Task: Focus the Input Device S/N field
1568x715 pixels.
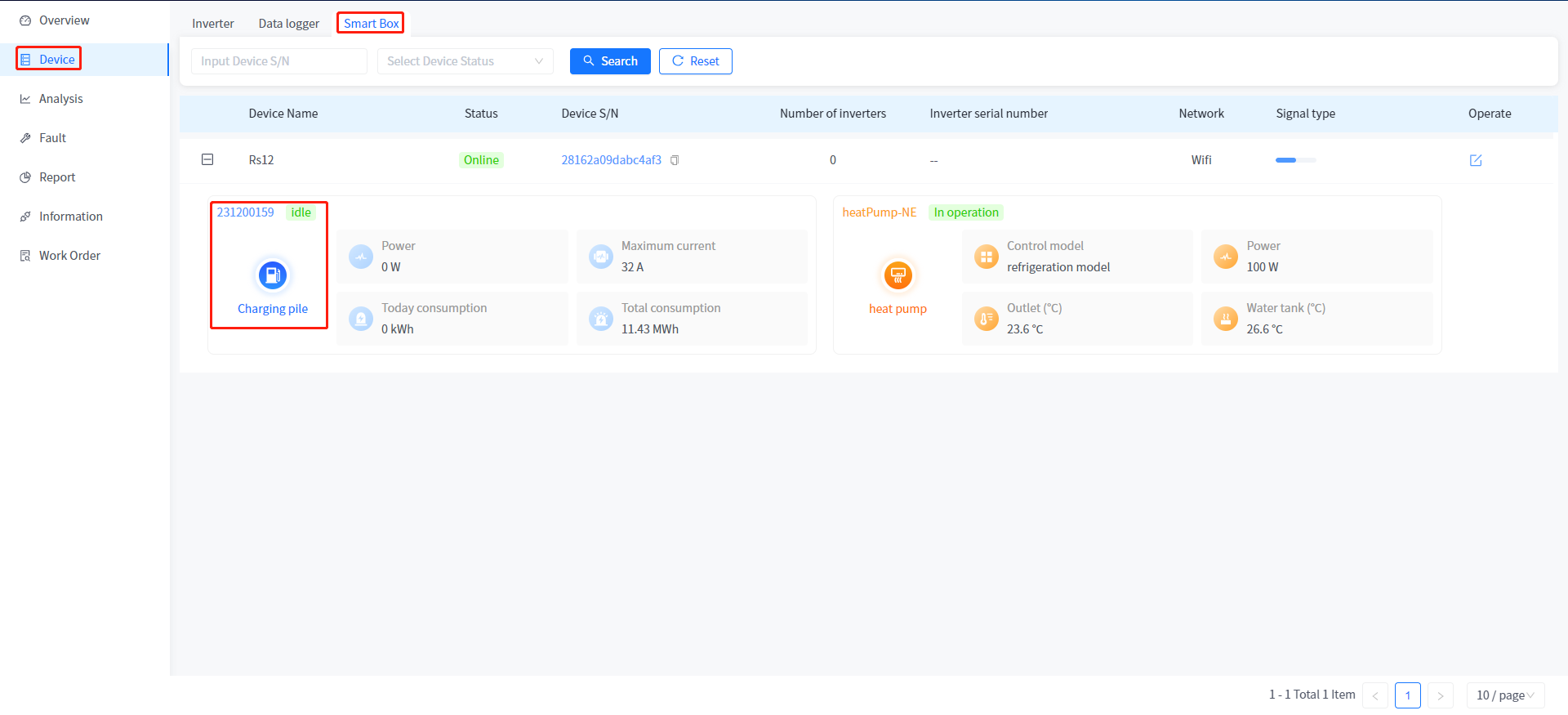Action: pos(278,61)
